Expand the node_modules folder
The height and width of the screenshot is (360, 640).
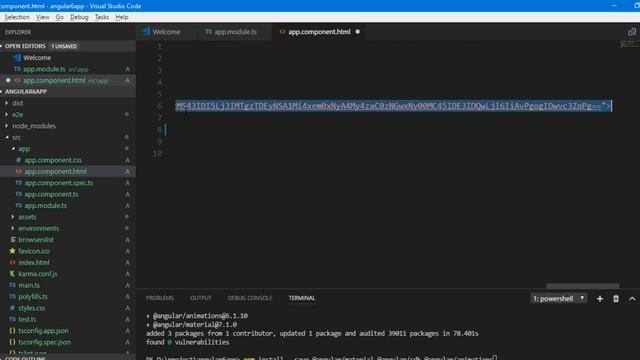(x=34, y=126)
